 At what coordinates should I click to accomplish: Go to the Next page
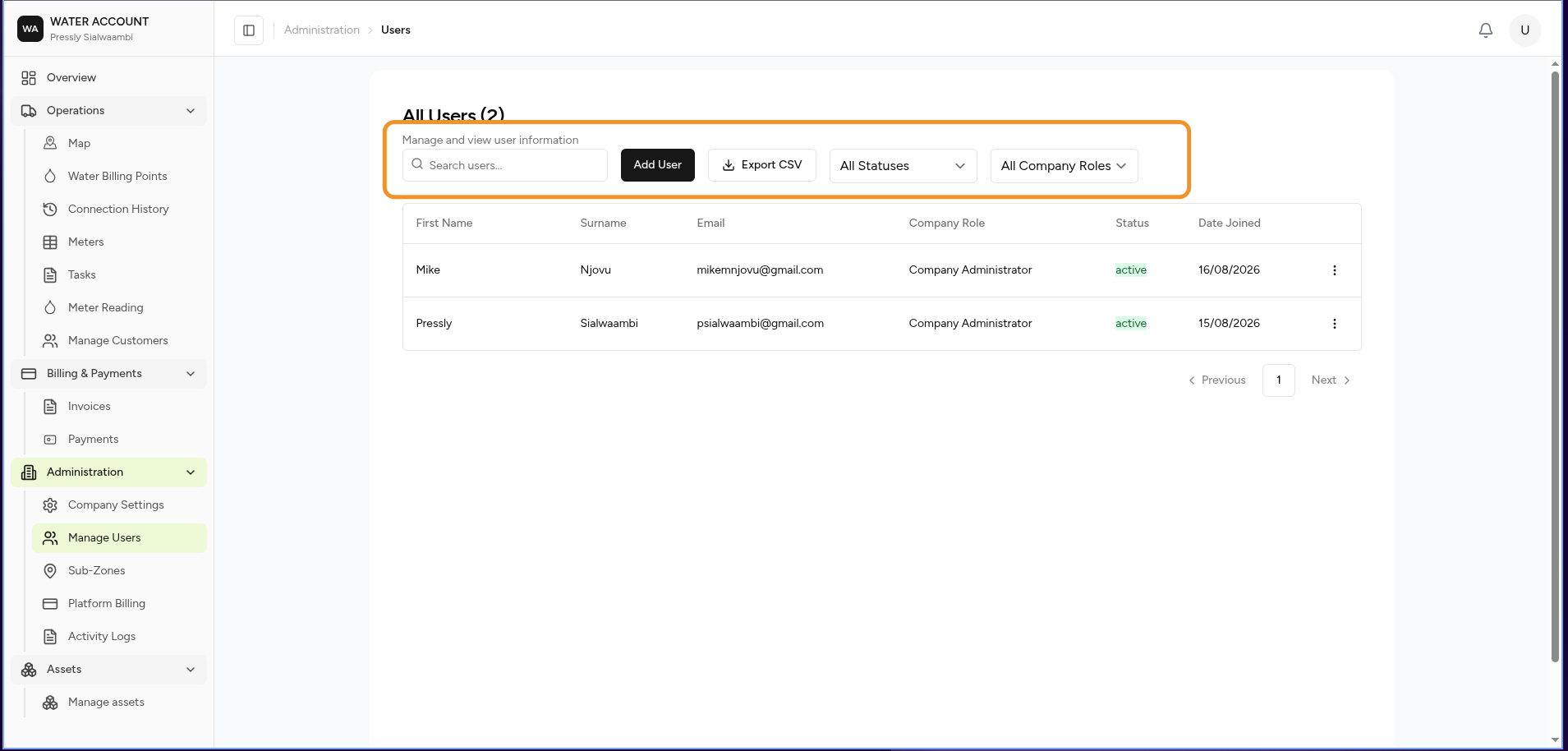pos(1331,380)
